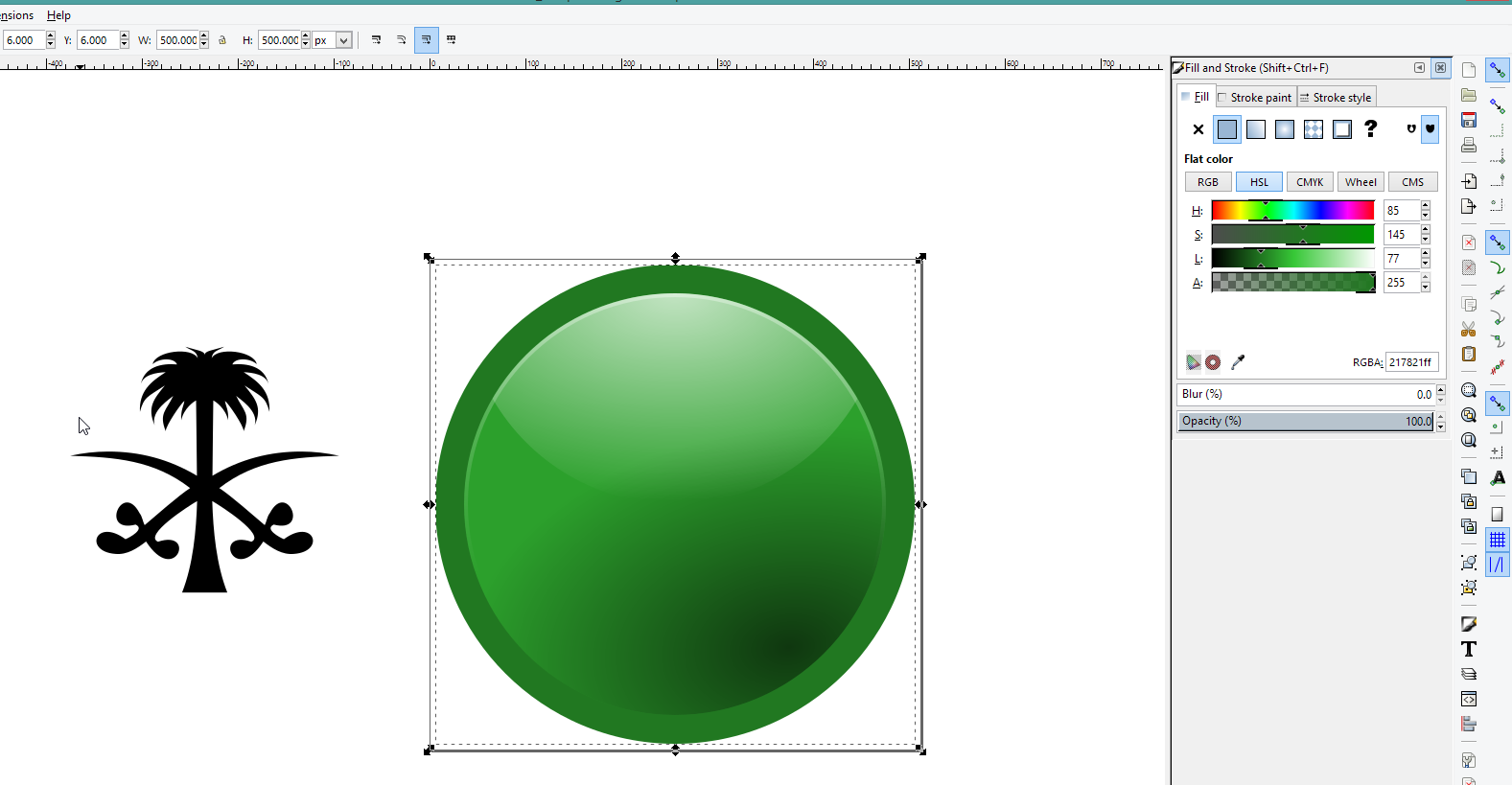Set fill to pattern

tap(1313, 129)
